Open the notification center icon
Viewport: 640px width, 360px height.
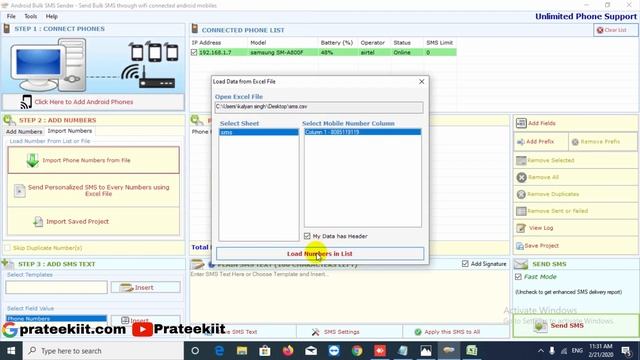[627, 351]
